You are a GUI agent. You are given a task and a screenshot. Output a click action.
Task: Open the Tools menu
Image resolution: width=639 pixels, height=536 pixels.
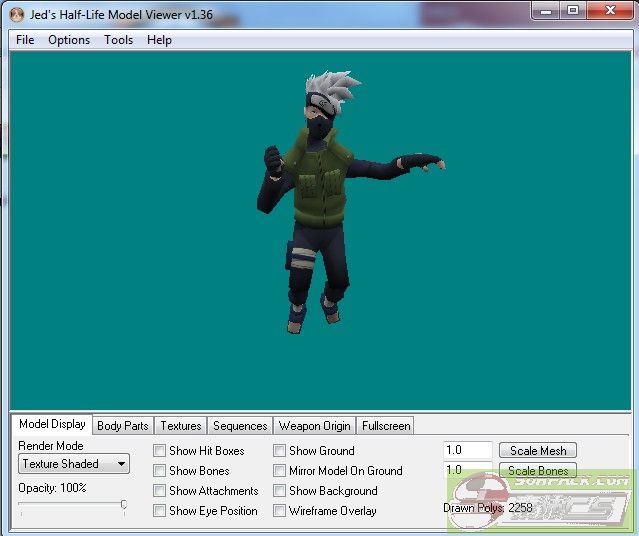point(118,40)
